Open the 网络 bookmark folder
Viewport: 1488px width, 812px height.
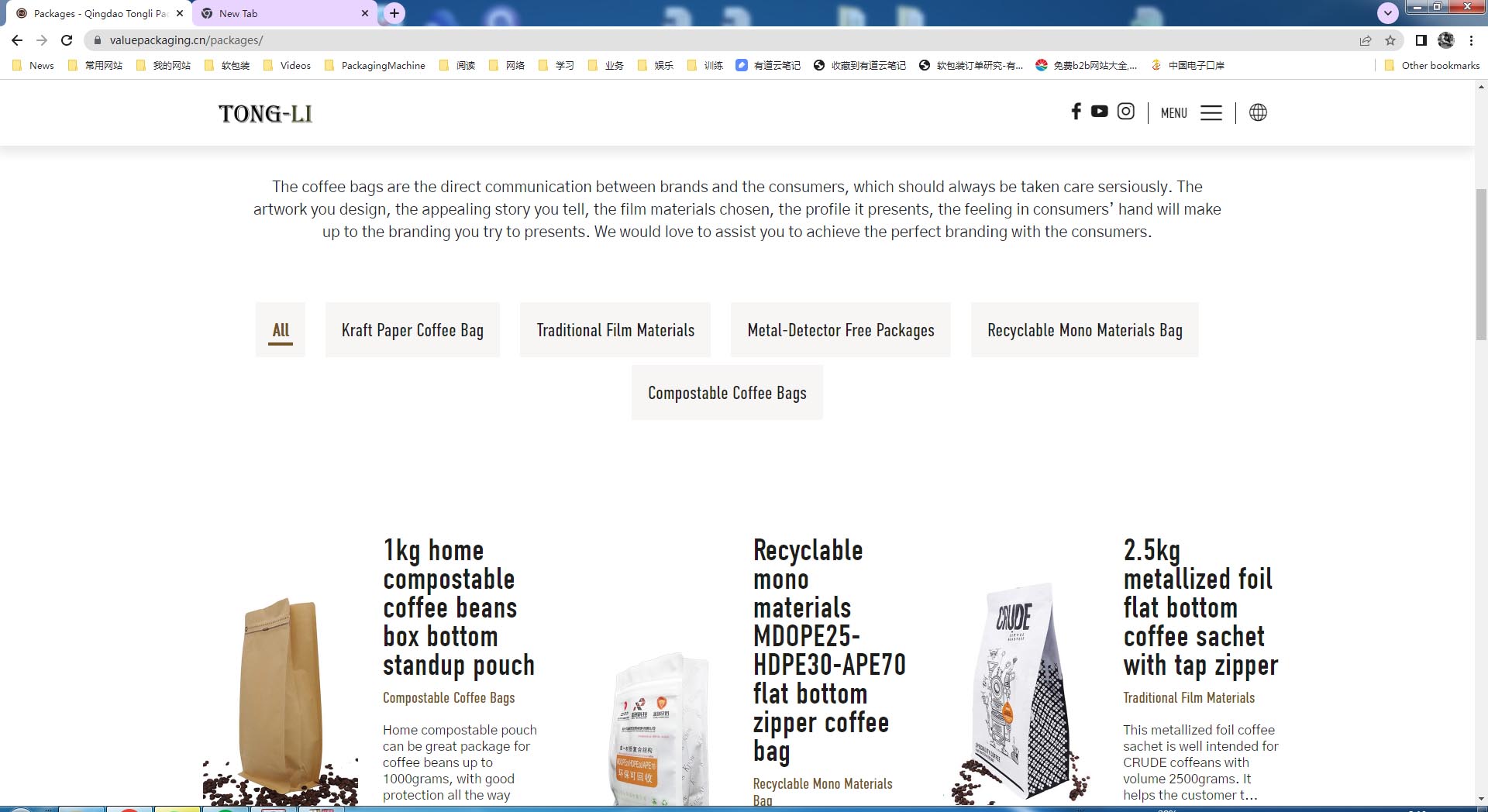pos(507,65)
